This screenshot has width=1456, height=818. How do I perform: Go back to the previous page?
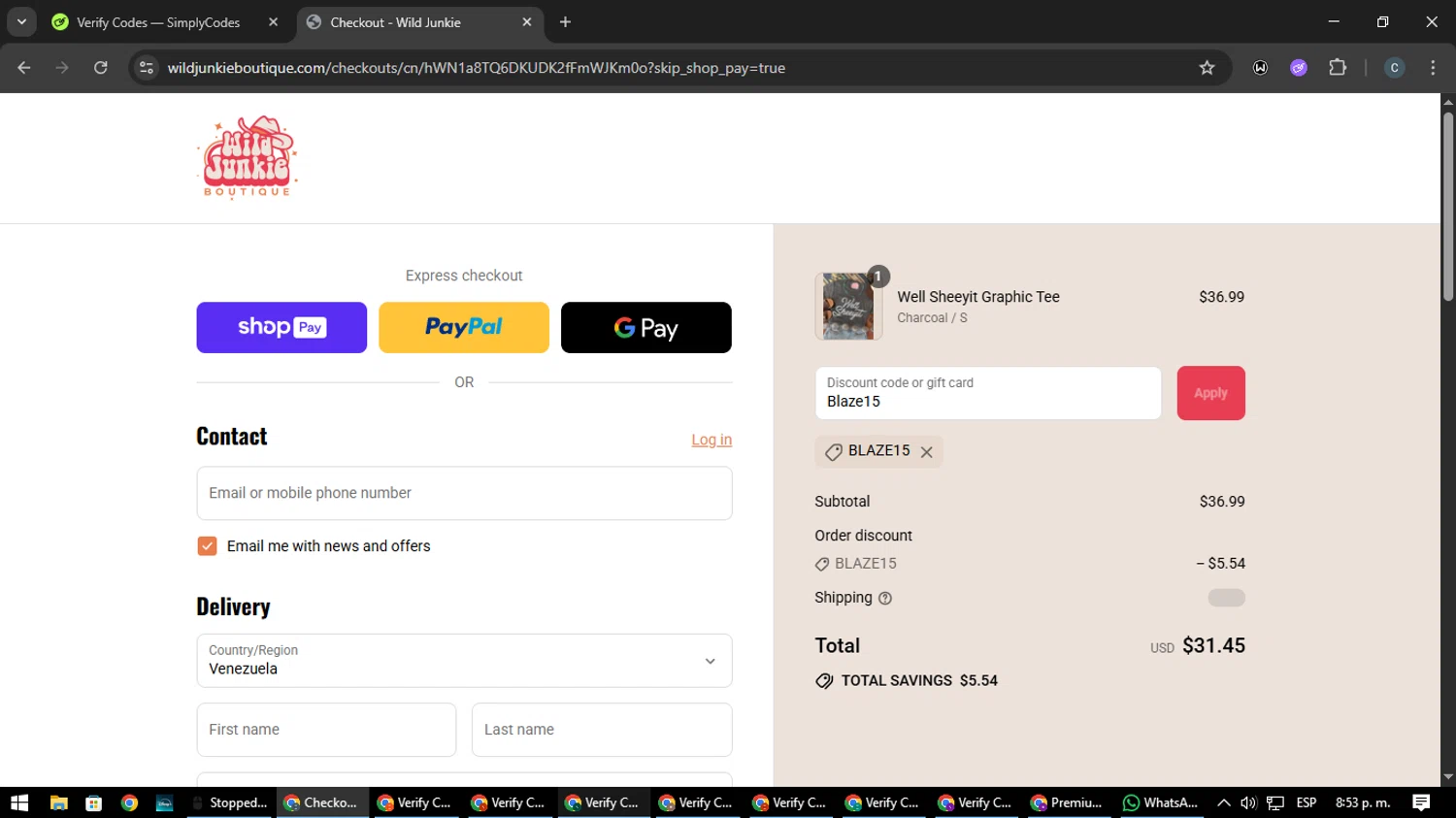tap(24, 68)
